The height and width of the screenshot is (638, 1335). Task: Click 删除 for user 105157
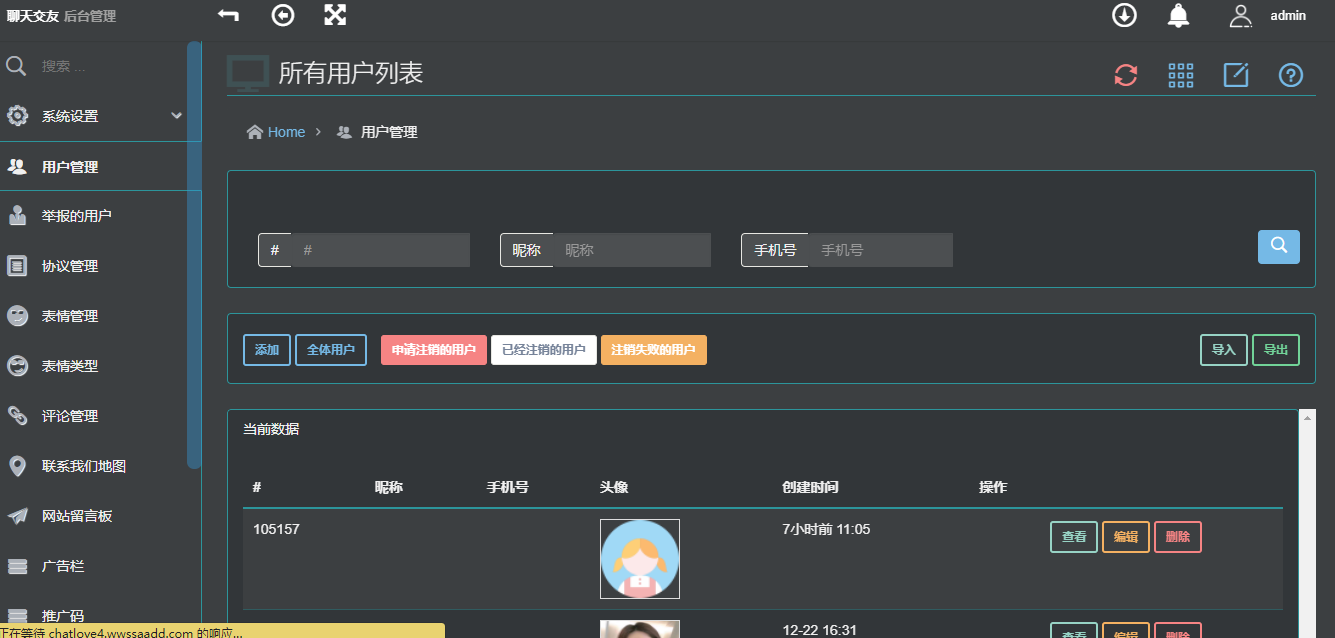1178,537
